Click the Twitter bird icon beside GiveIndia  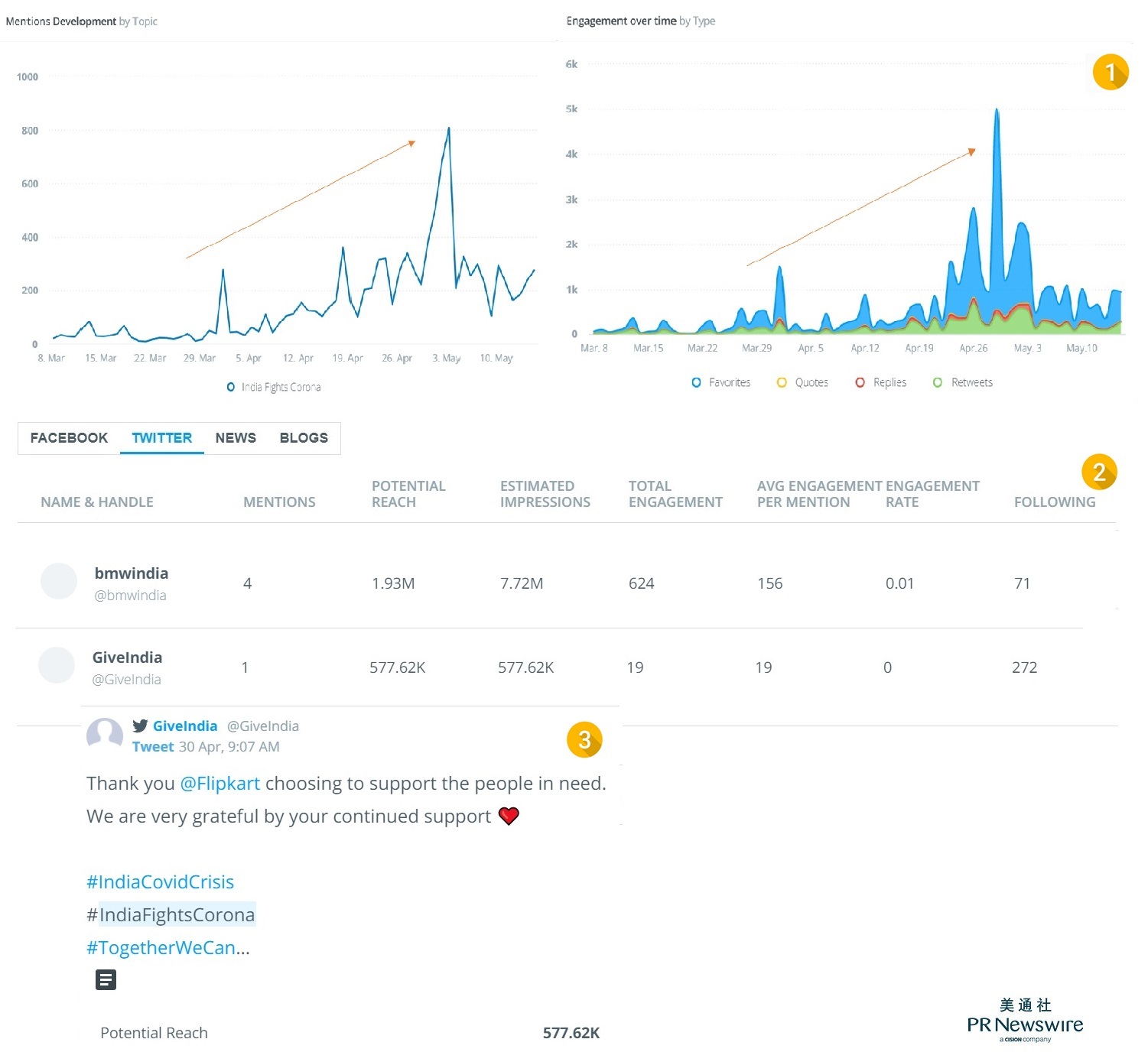coord(140,726)
